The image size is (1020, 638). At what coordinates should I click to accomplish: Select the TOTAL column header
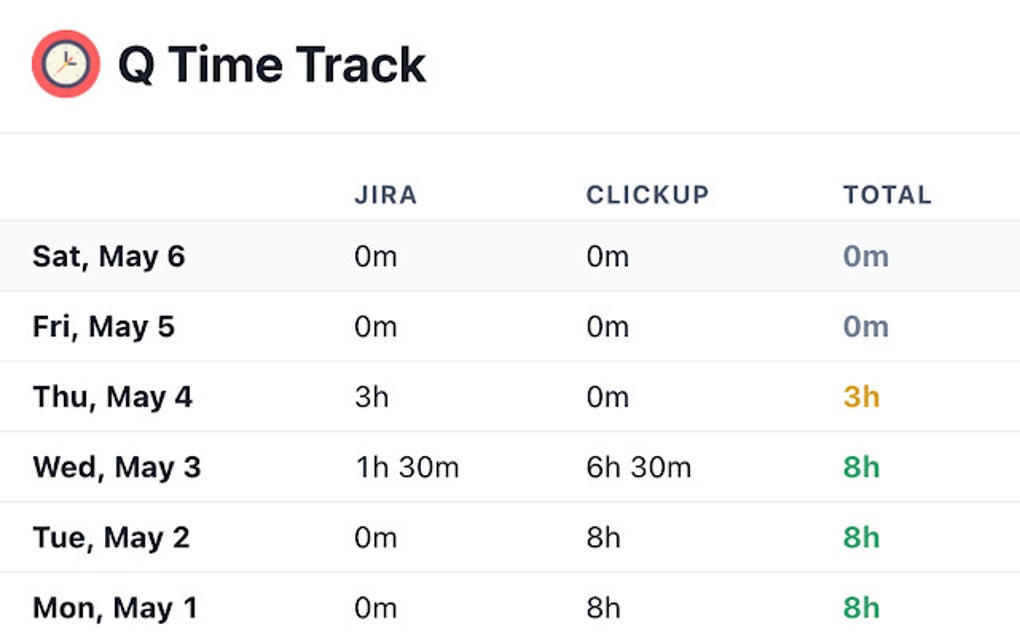886,195
